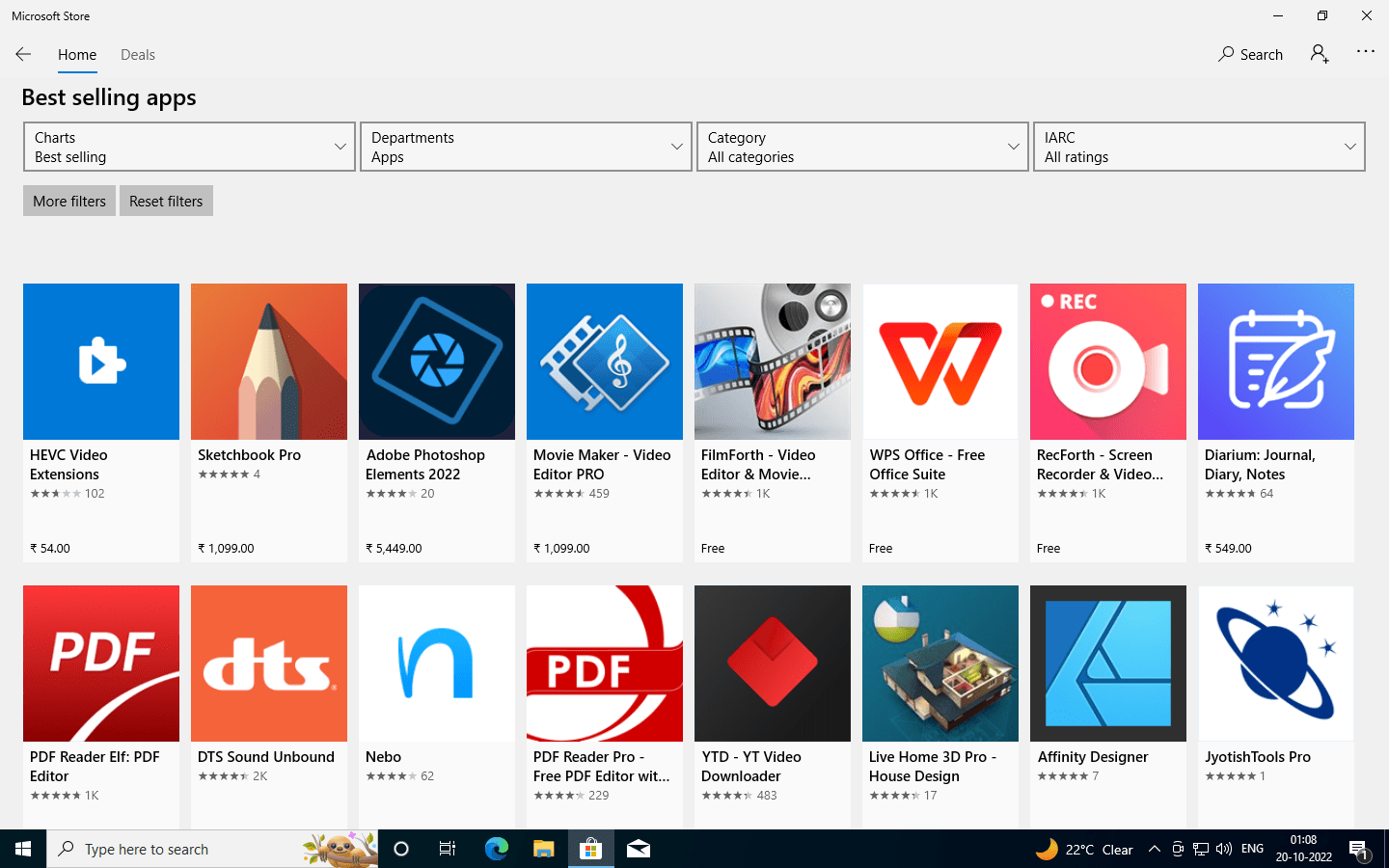Open the Nebo app icon
The image size is (1389, 868).
point(437,664)
